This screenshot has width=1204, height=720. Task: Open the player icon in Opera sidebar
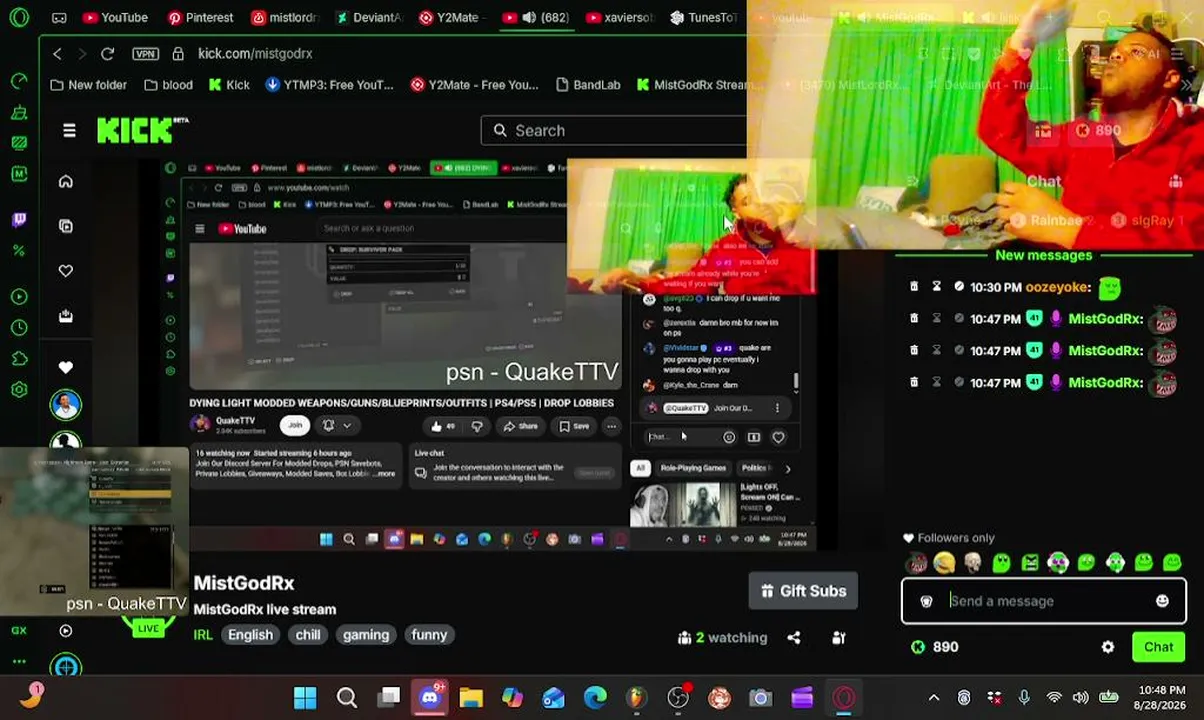[x=19, y=297]
